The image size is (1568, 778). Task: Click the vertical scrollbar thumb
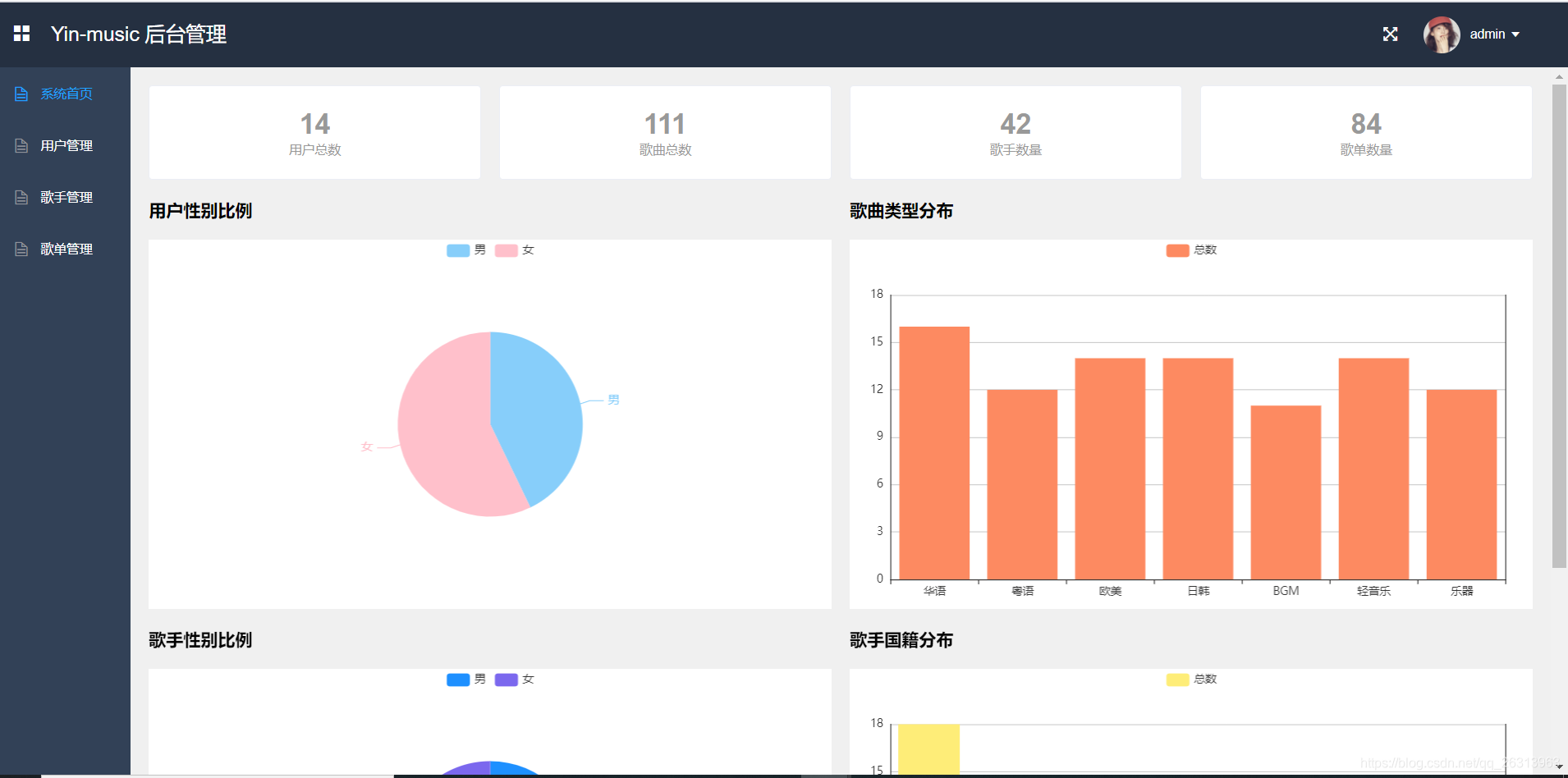(x=1559, y=326)
